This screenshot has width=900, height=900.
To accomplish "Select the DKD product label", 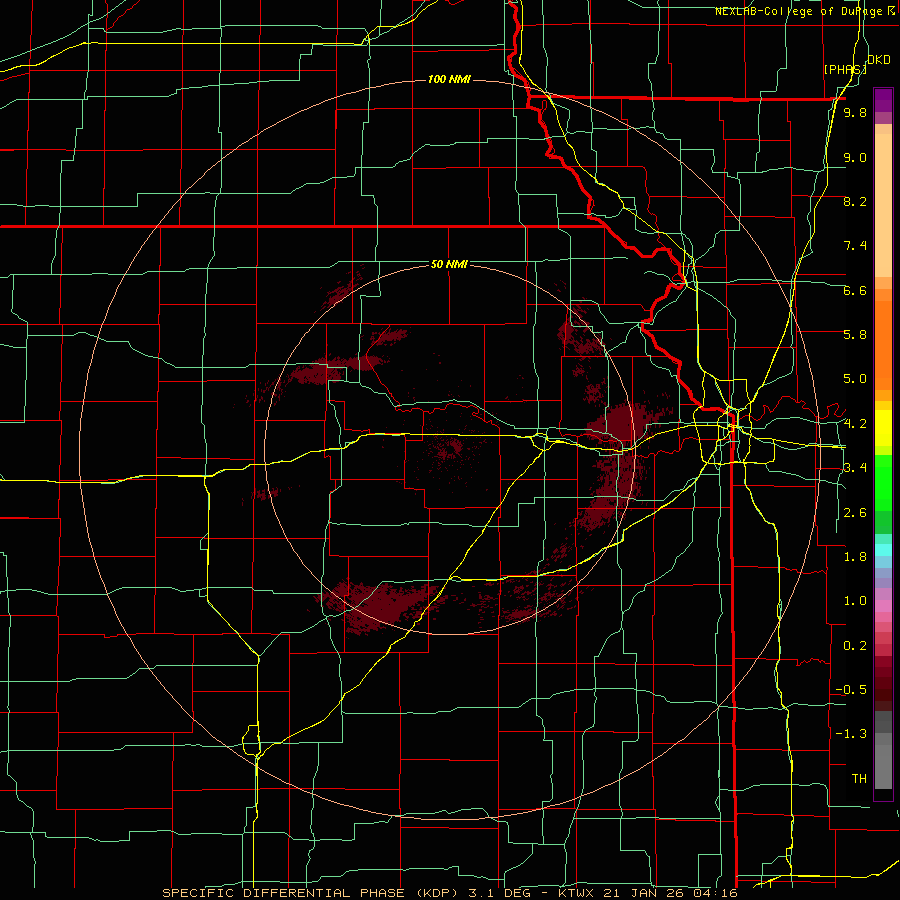I will tap(879, 60).
